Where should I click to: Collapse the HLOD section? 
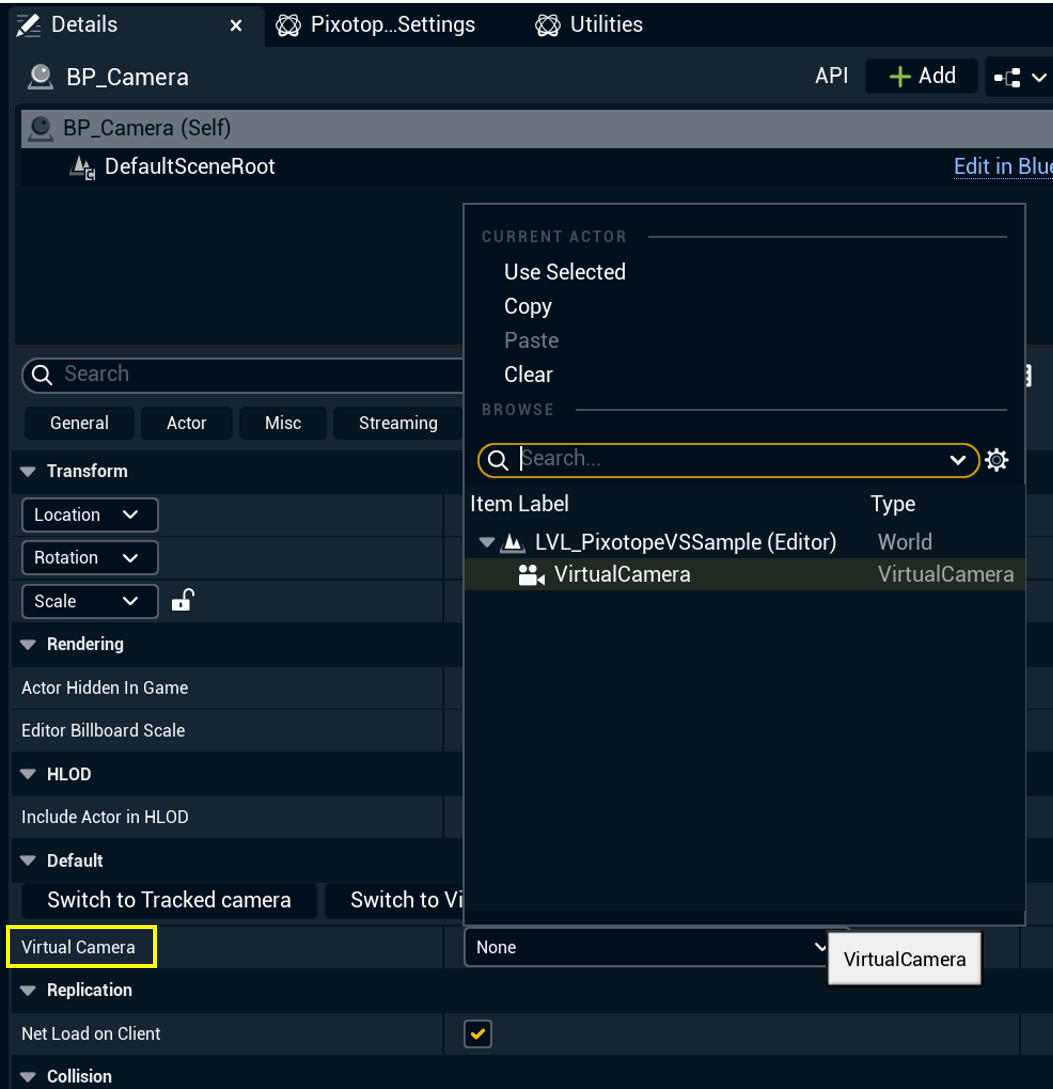click(28, 774)
